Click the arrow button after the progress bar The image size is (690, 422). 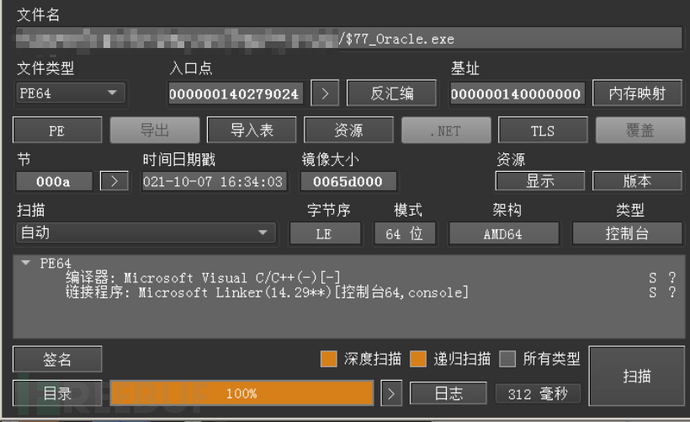point(391,393)
